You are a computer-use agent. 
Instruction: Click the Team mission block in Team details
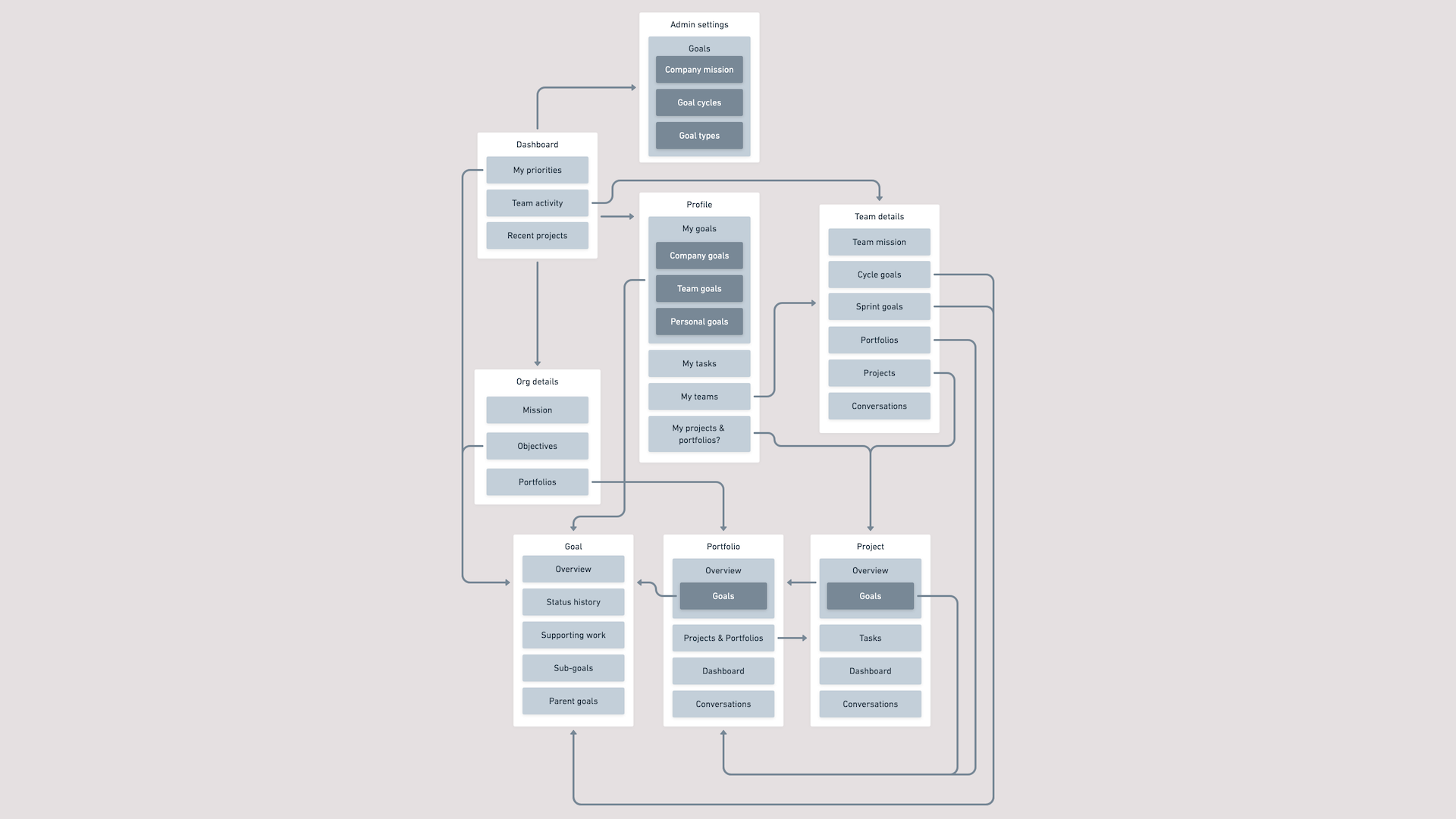pos(878,241)
